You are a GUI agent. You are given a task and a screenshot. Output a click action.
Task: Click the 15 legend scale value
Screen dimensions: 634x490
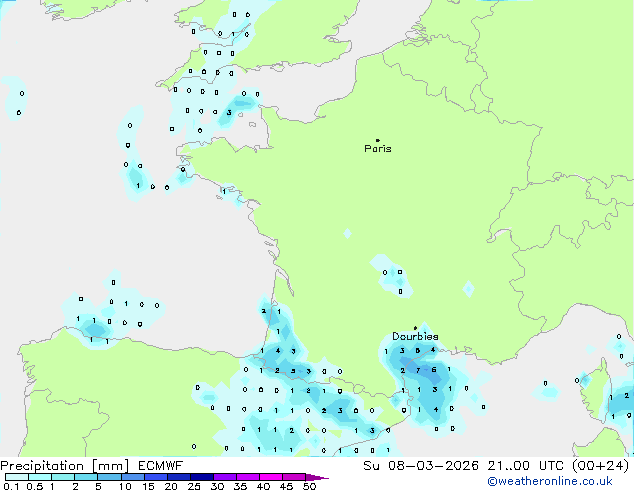pos(148,486)
